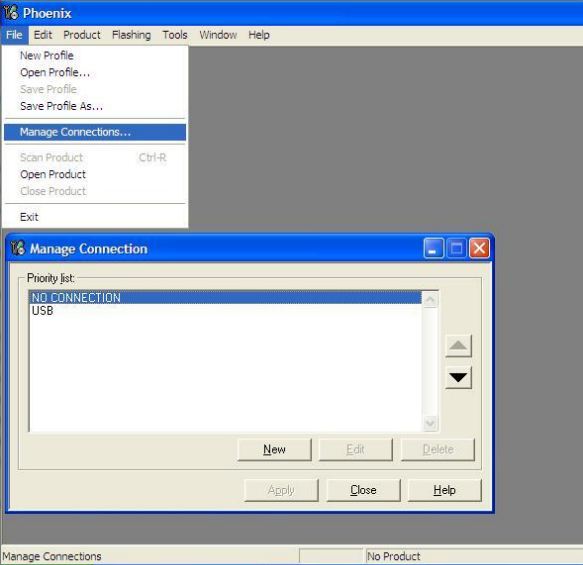Minimize the Manage Connection dialog
Viewport: 583px width, 565px height.
coord(433,248)
